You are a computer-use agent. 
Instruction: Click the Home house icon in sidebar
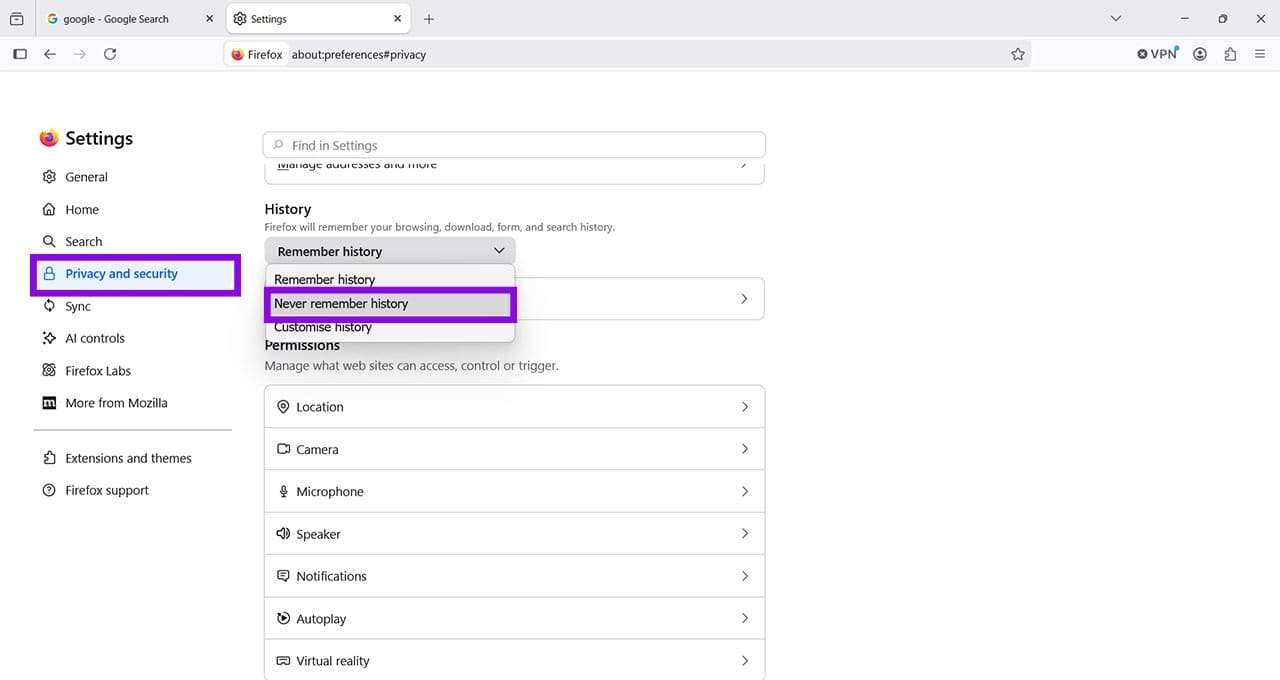(x=49, y=209)
